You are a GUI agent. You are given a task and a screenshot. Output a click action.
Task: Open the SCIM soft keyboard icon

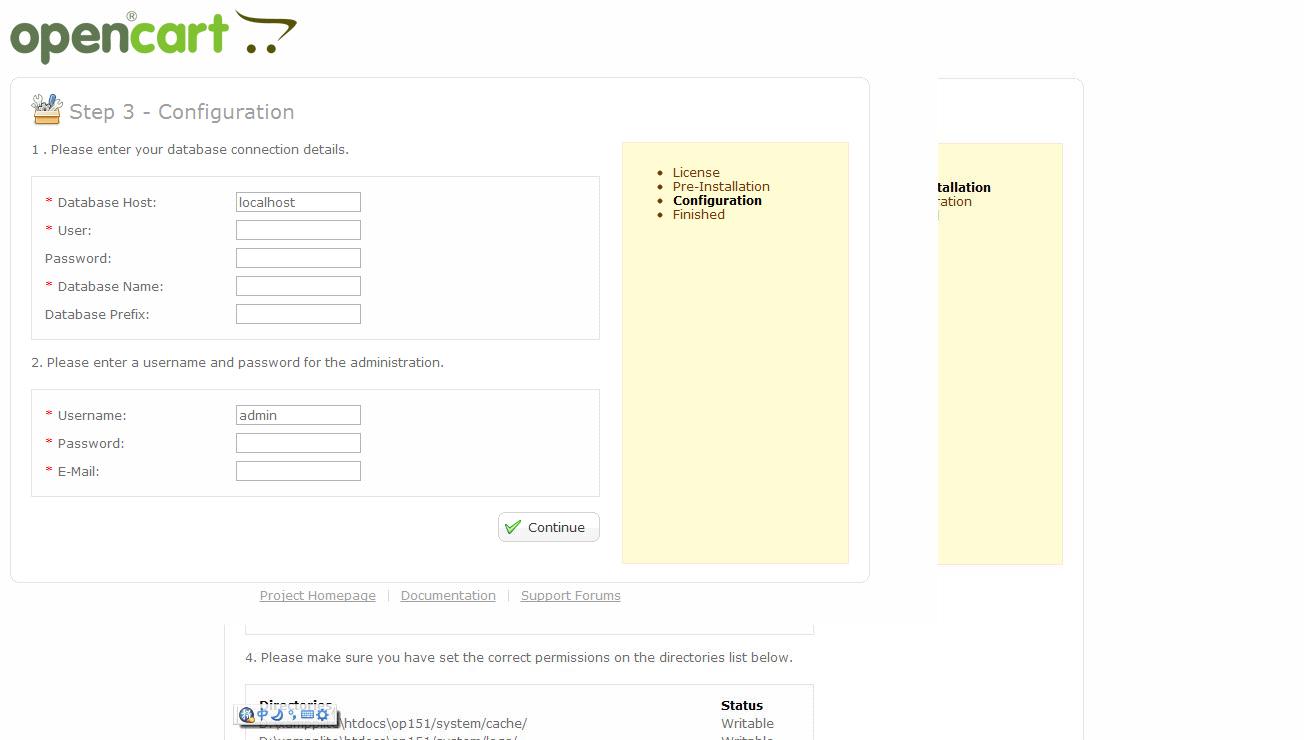tap(308, 714)
